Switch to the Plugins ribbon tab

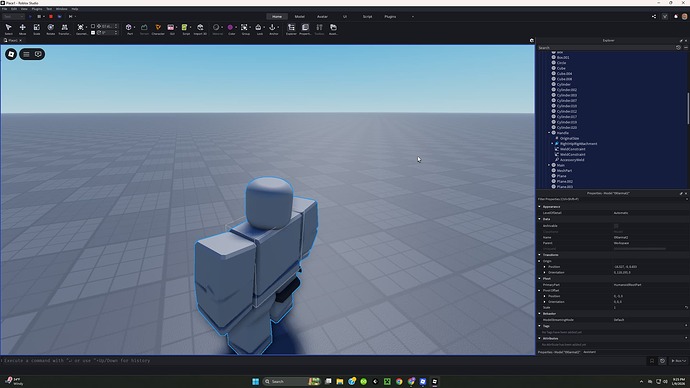coord(390,17)
